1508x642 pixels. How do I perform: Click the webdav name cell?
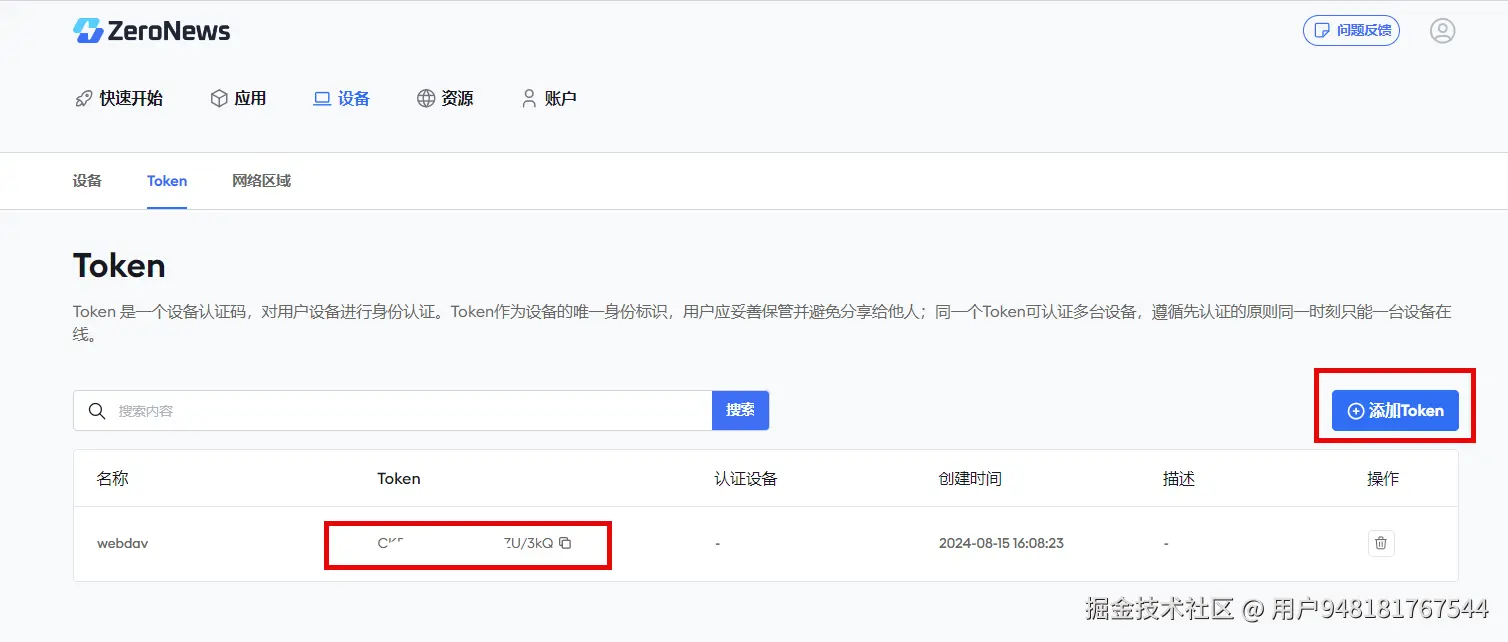(122, 543)
